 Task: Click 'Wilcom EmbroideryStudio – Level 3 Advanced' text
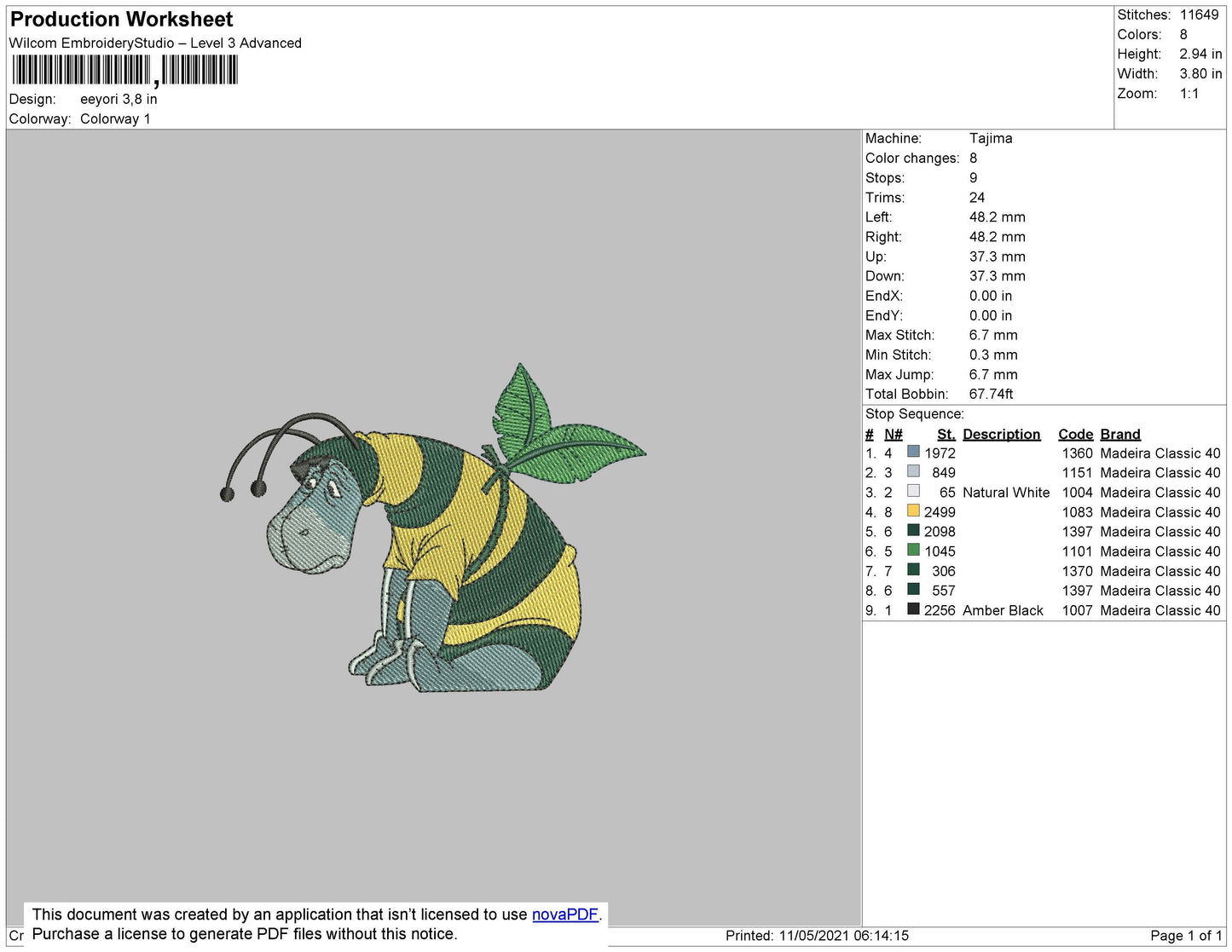point(155,43)
